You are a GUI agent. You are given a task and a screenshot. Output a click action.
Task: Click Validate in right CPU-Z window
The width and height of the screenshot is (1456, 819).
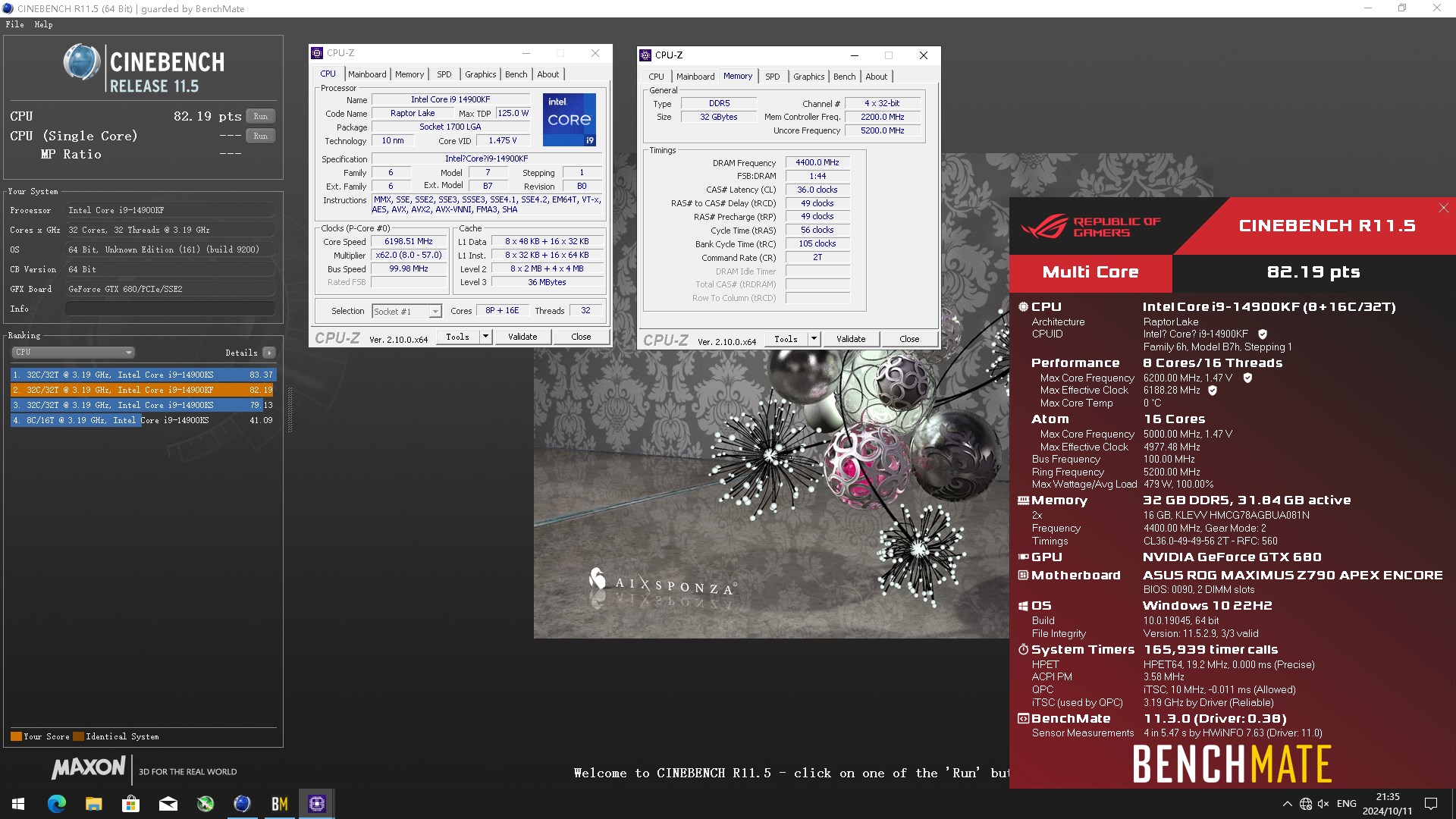point(851,339)
